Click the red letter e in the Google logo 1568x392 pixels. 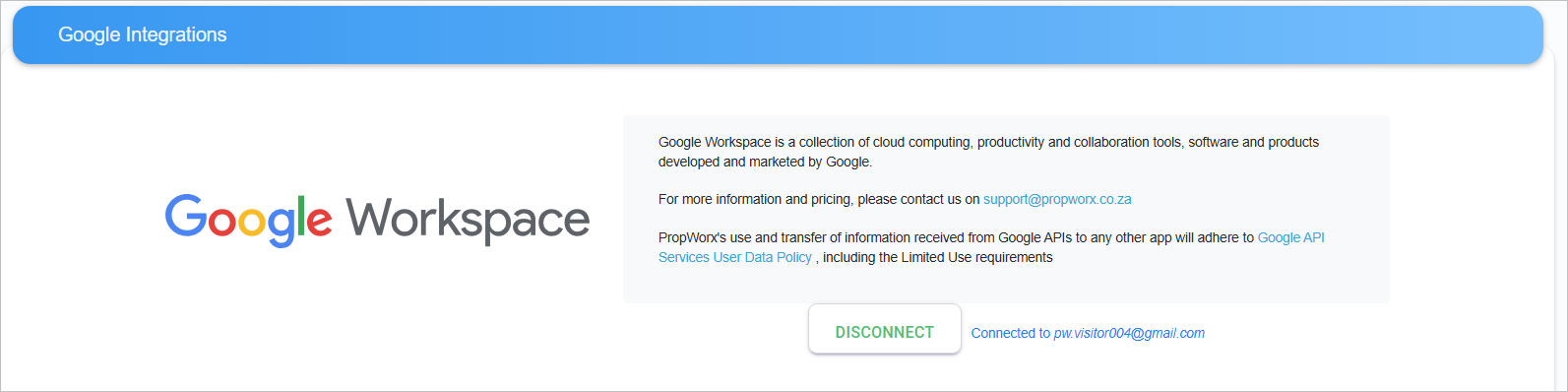[x=319, y=221]
